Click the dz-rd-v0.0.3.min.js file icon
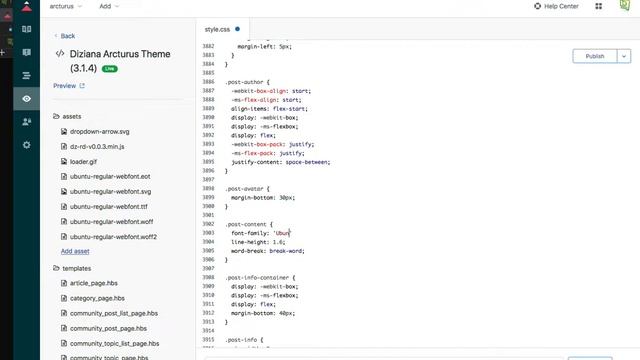 pos(64,146)
